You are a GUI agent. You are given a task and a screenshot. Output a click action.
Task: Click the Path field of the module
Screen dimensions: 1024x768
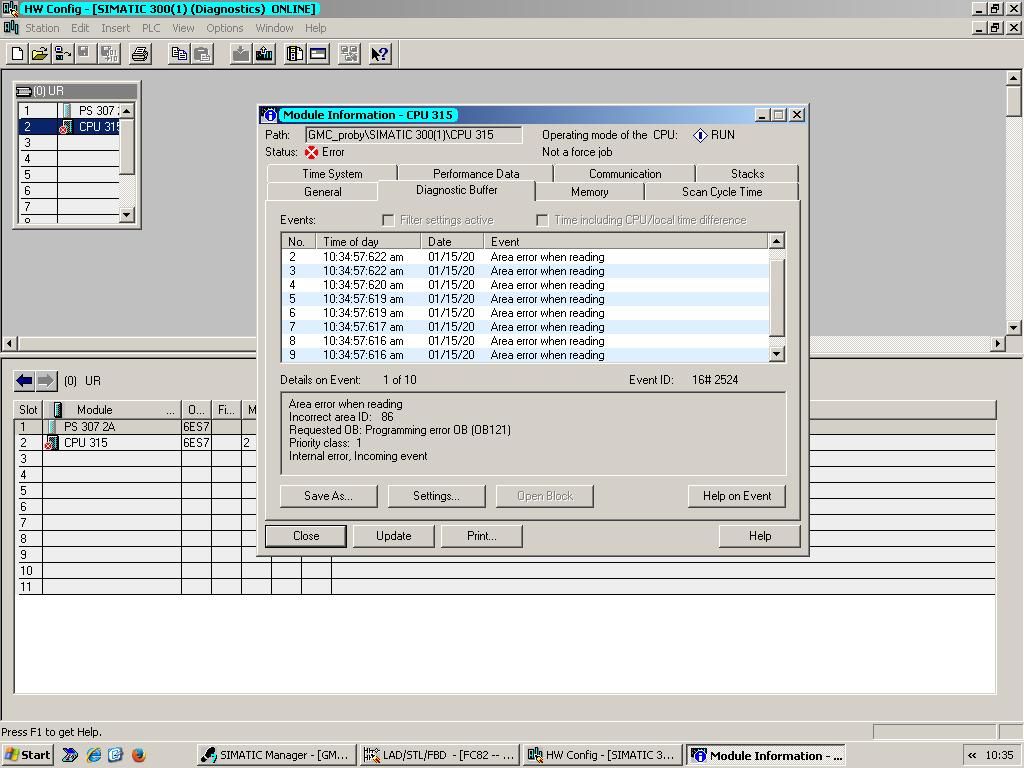[x=413, y=135]
